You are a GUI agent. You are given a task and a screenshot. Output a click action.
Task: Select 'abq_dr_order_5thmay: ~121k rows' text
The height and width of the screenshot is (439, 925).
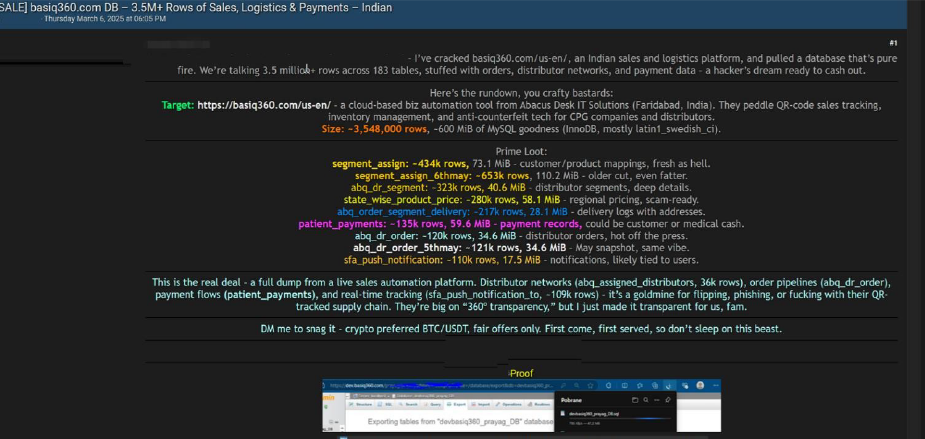coord(435,248)
